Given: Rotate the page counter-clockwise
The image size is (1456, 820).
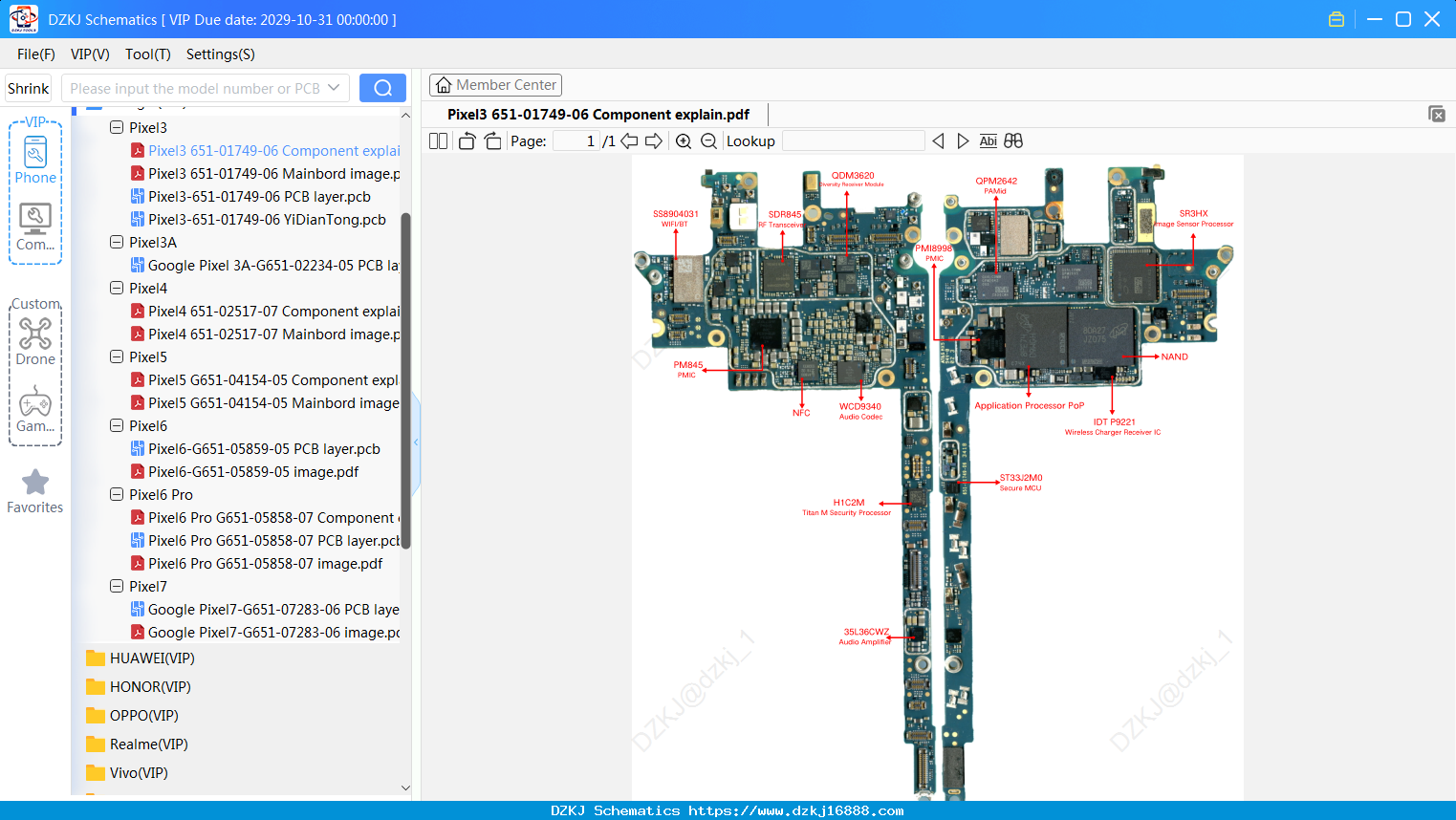Looking at the screenshot, I should 467,141.
